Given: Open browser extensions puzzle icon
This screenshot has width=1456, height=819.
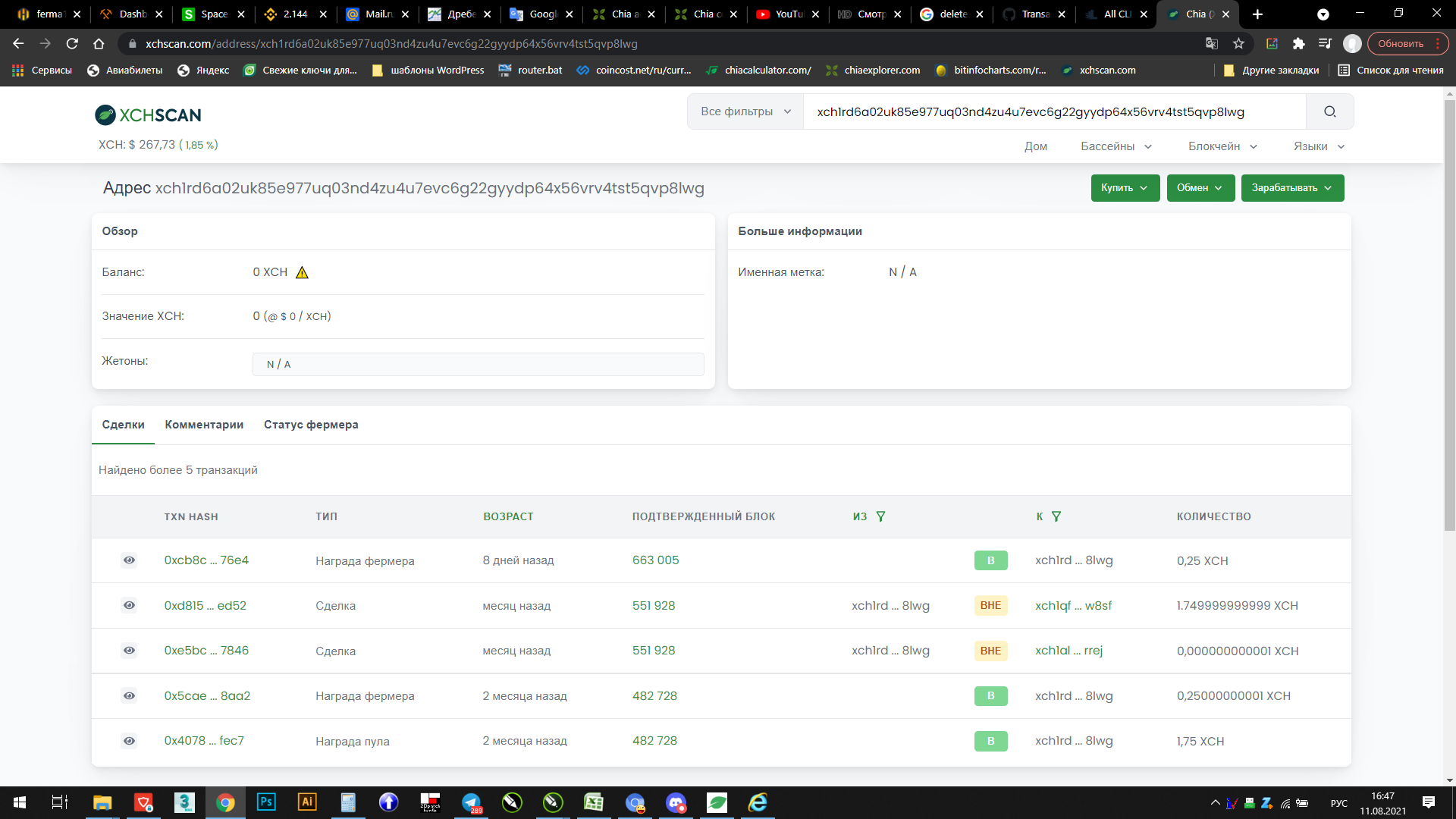Looking at the screenshot, I should [1298, 44].
